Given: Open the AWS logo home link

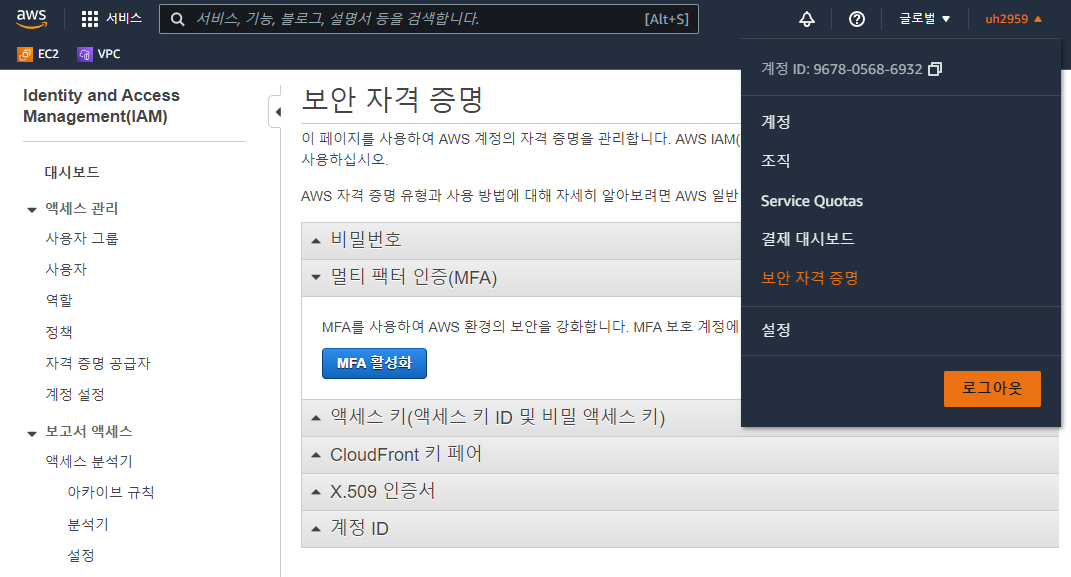Looking at the screenshot, I should [31, 18].
